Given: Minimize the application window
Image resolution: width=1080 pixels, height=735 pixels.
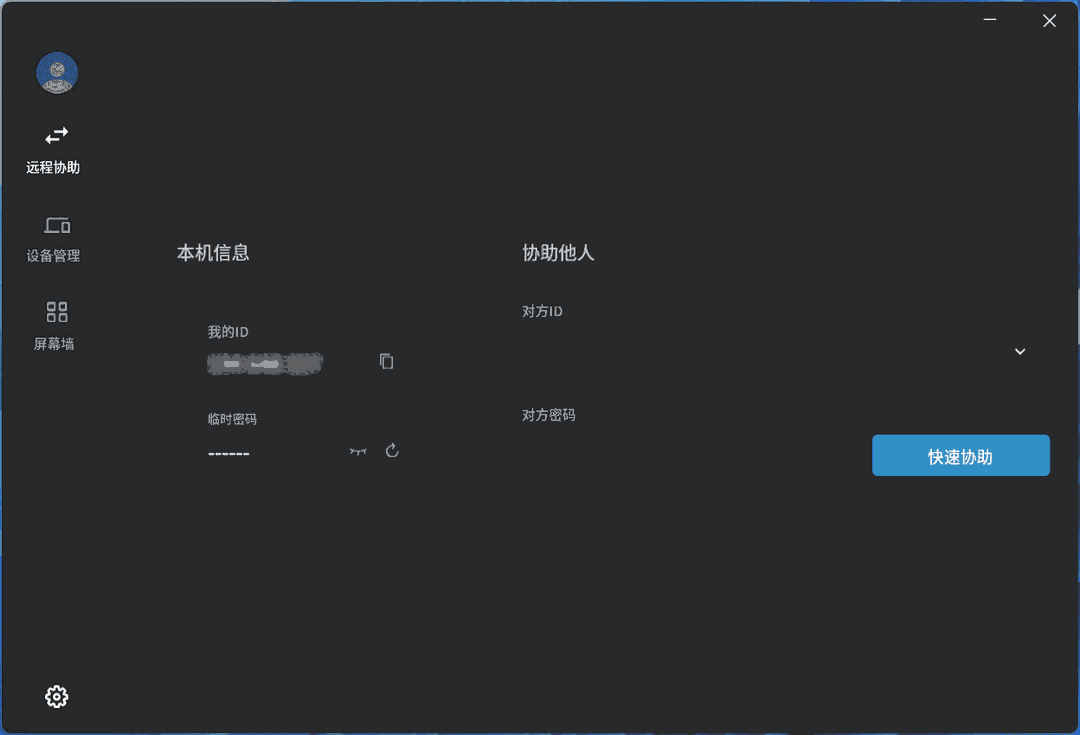Looking at the screenshot, I should point(989,19).
